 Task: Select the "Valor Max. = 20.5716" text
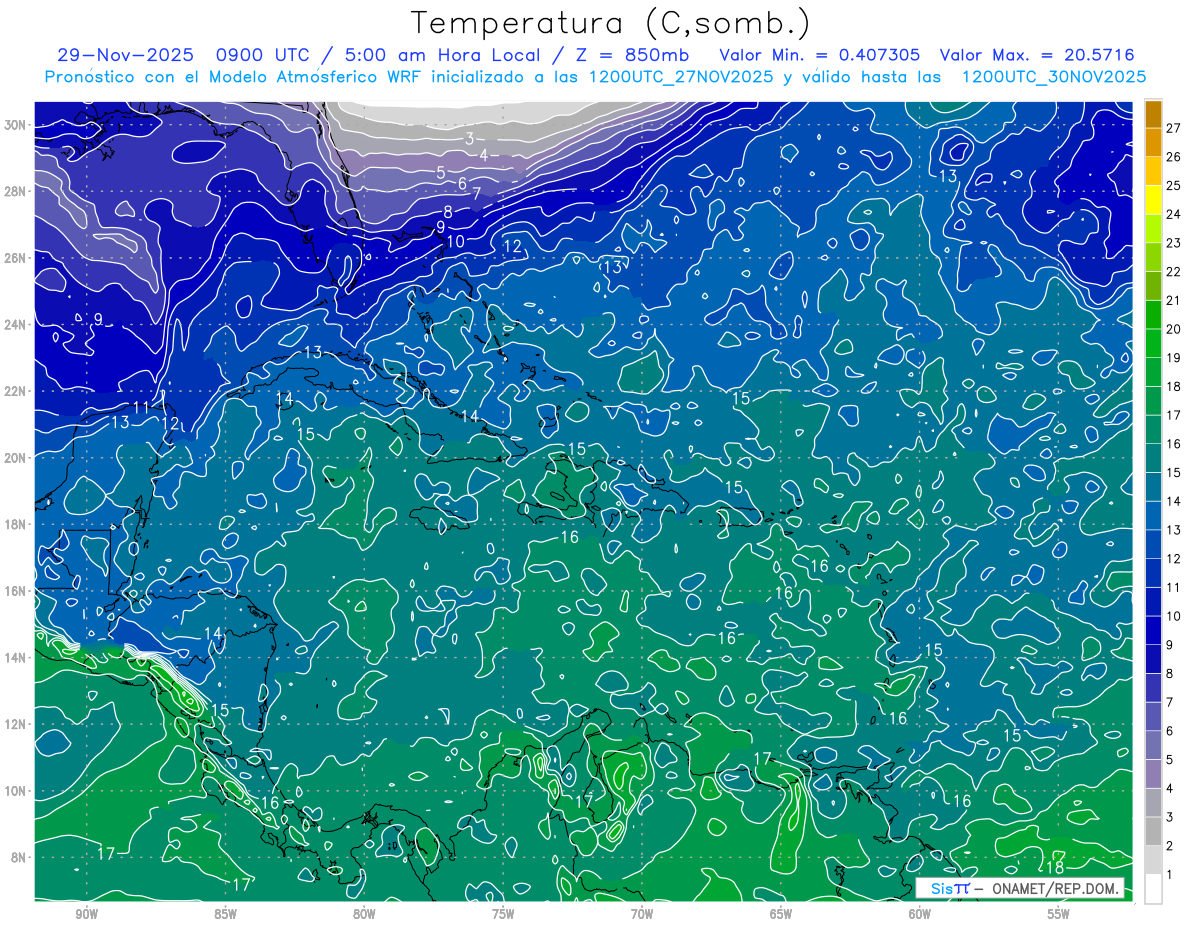[x=1036, y=55]
